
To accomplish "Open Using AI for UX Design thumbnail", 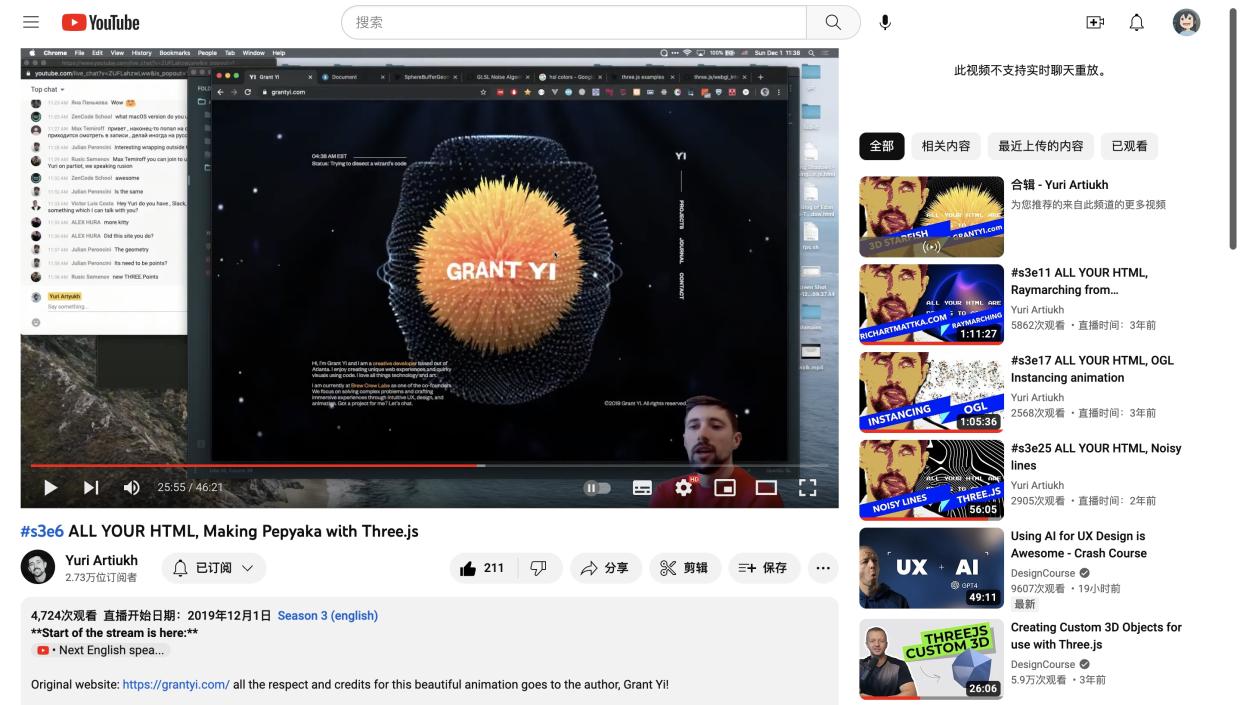I will 931,568.
